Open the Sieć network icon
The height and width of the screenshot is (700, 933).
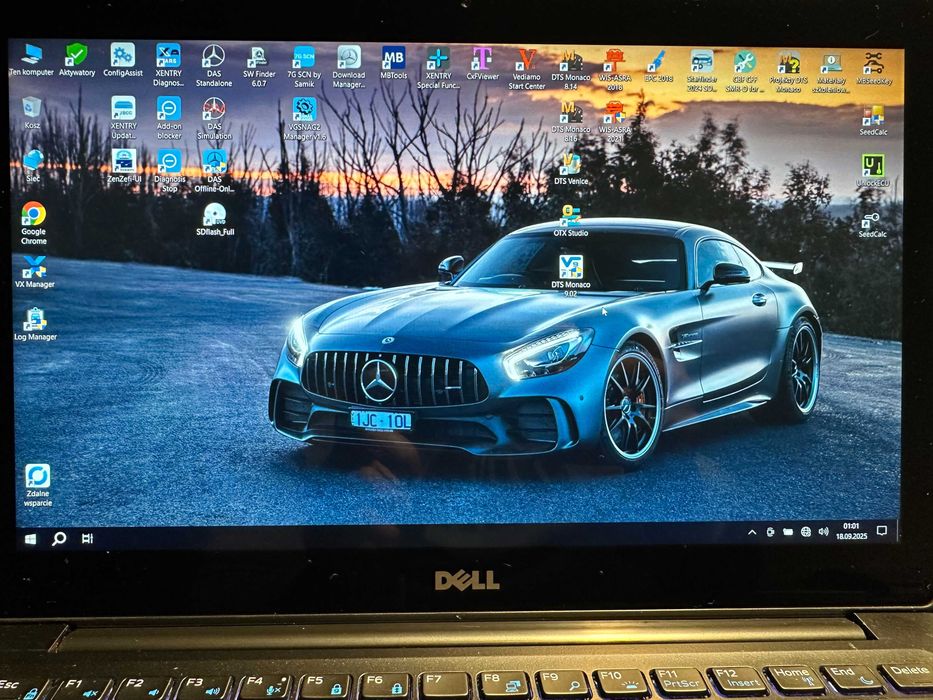[33, 165]
